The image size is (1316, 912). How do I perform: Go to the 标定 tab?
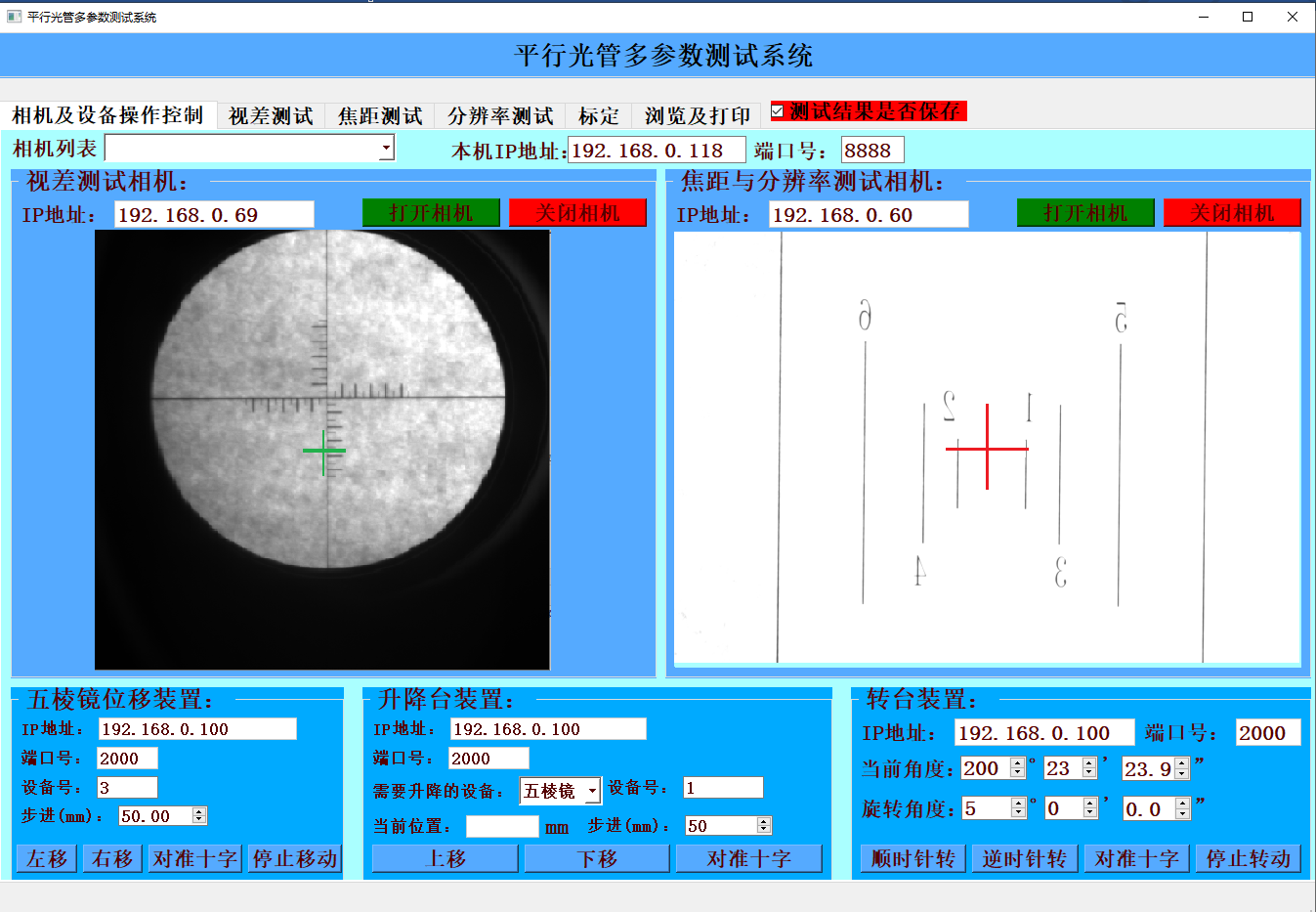pyautogui.click(x=599, y=115)
